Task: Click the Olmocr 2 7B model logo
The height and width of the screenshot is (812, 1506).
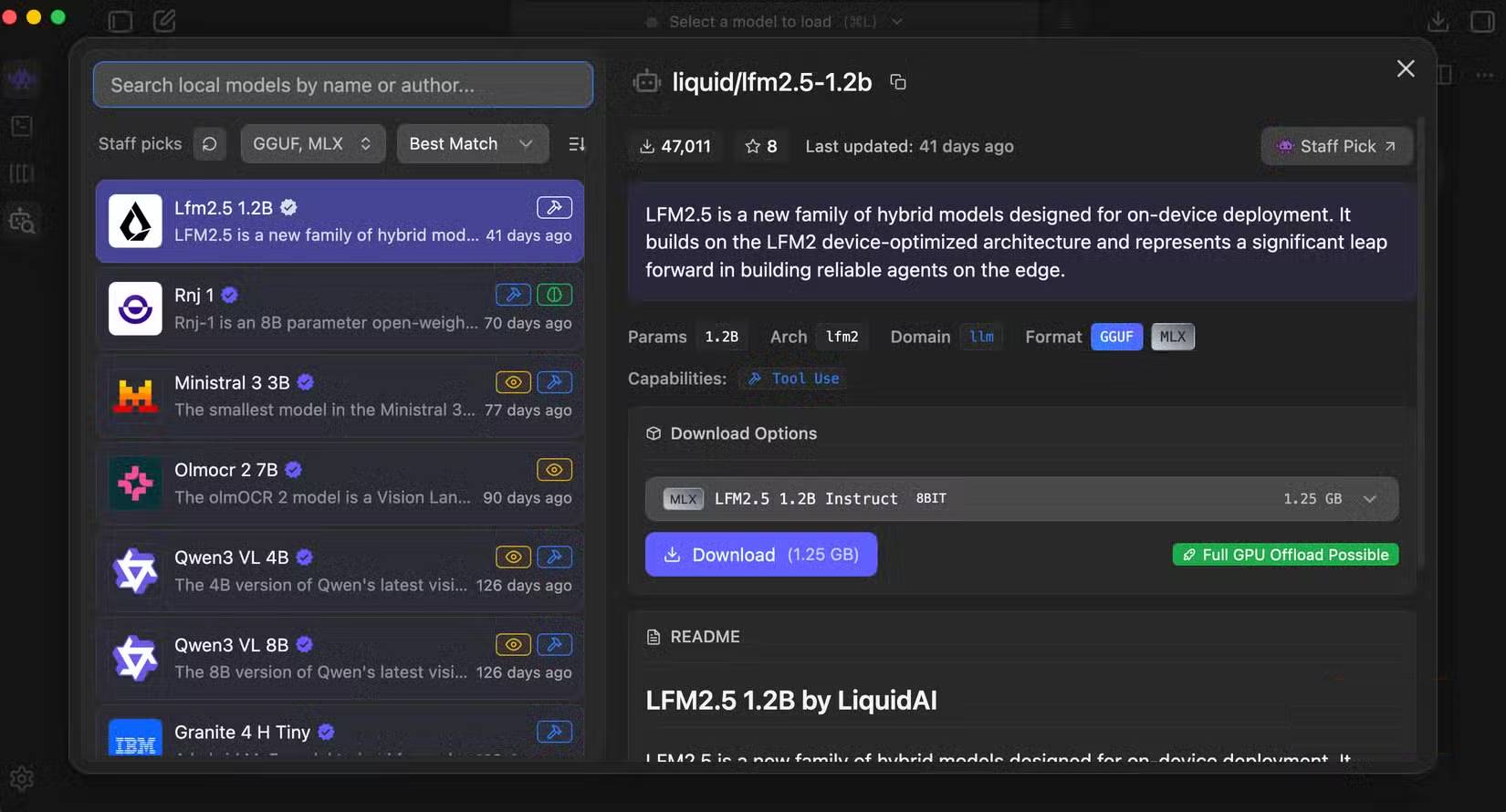Action: 135,484
